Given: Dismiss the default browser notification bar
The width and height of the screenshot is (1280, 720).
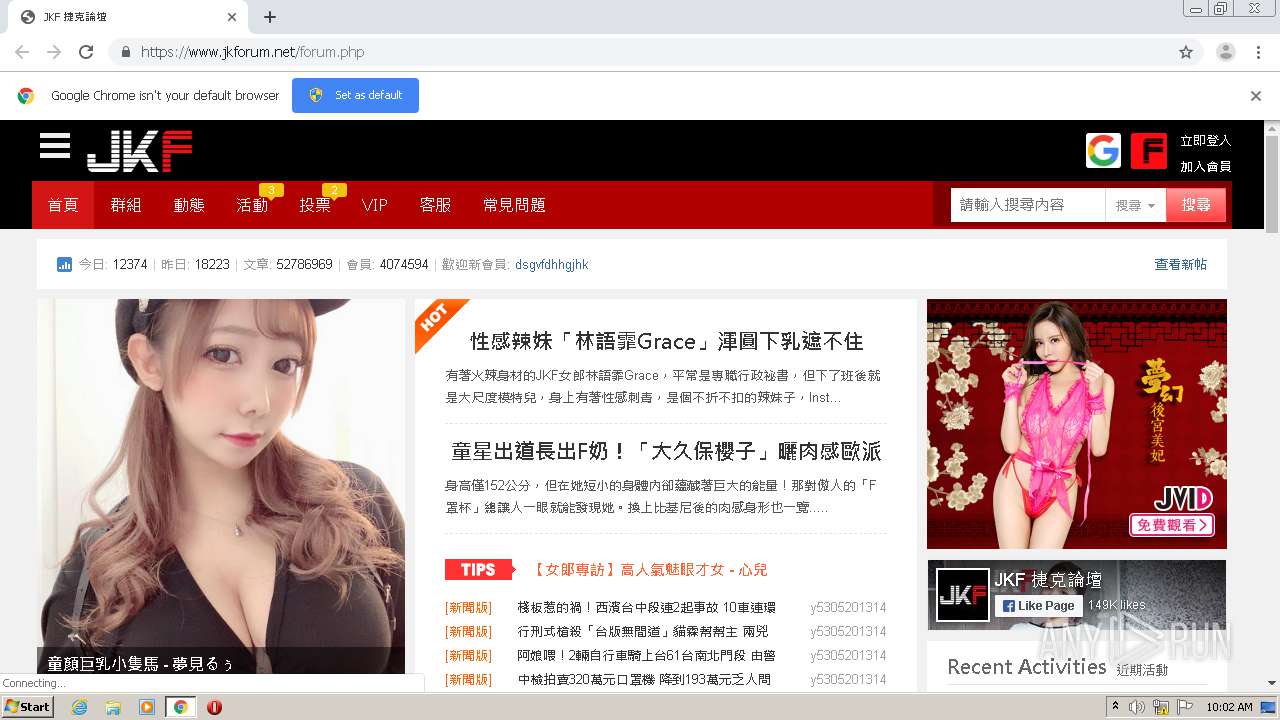Looking at the screenshot, I should [x=1256, y=96].
